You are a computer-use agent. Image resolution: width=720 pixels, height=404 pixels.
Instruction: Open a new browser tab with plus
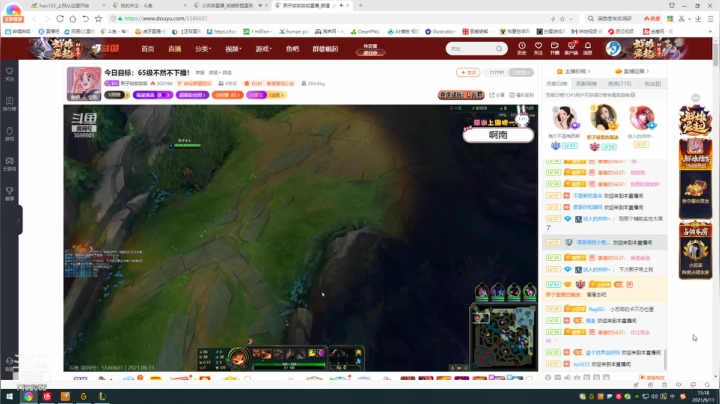pyautogui.click(x=360, y=6)
